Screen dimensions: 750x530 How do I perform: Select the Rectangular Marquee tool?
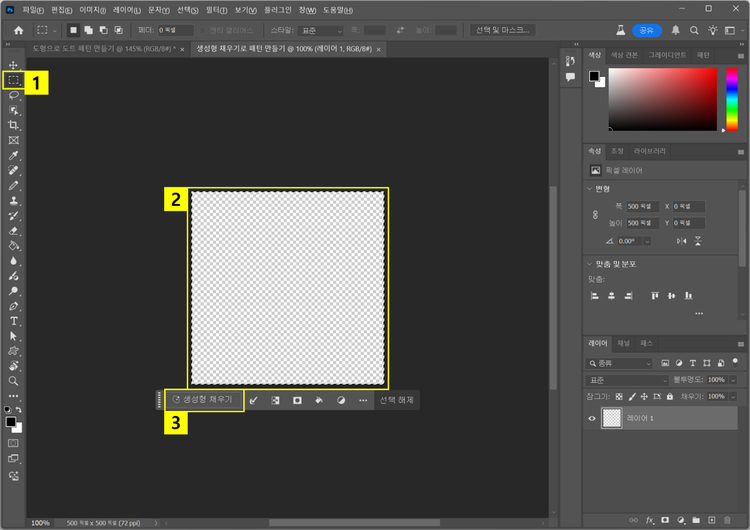(14, 79)
